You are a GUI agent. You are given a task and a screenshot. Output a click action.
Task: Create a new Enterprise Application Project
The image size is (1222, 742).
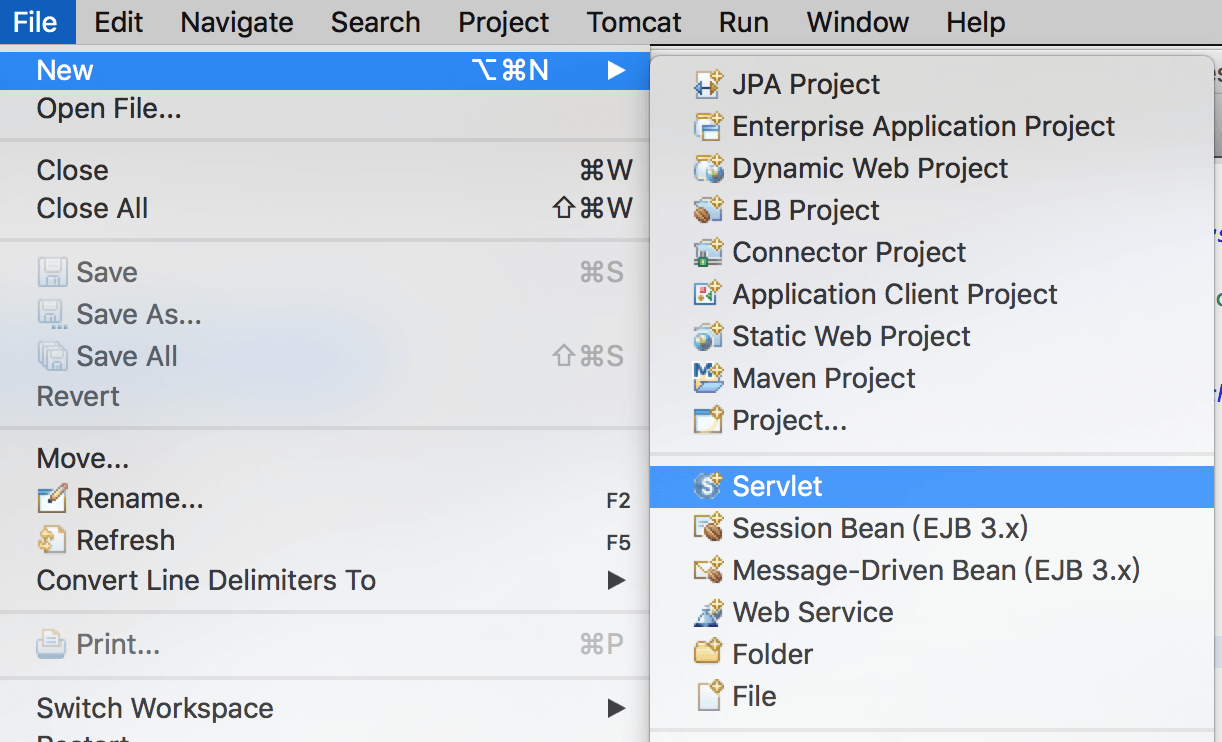pos(922,126)
